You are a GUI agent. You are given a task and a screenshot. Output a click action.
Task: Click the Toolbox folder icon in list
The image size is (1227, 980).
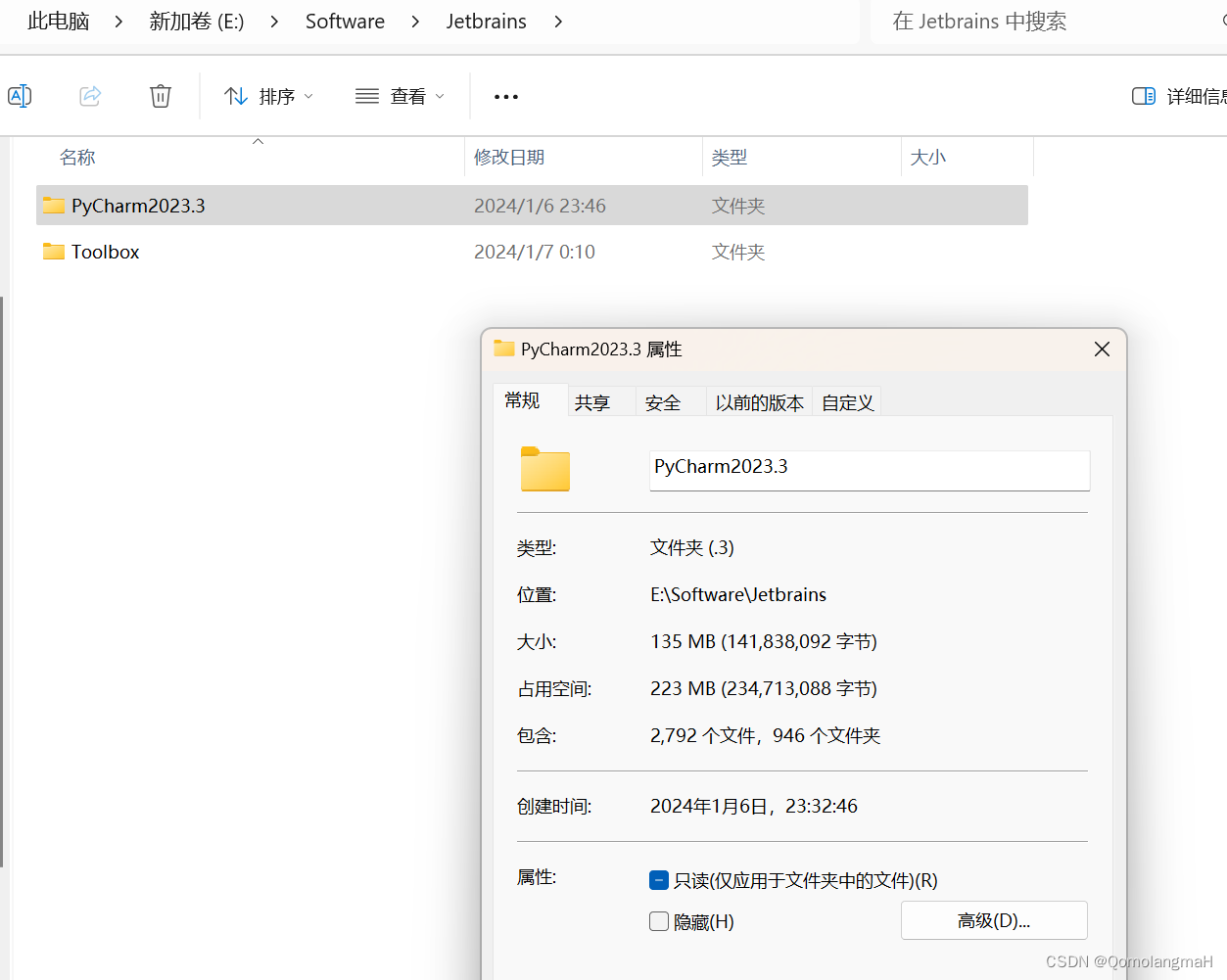click(x=54, y=252)
